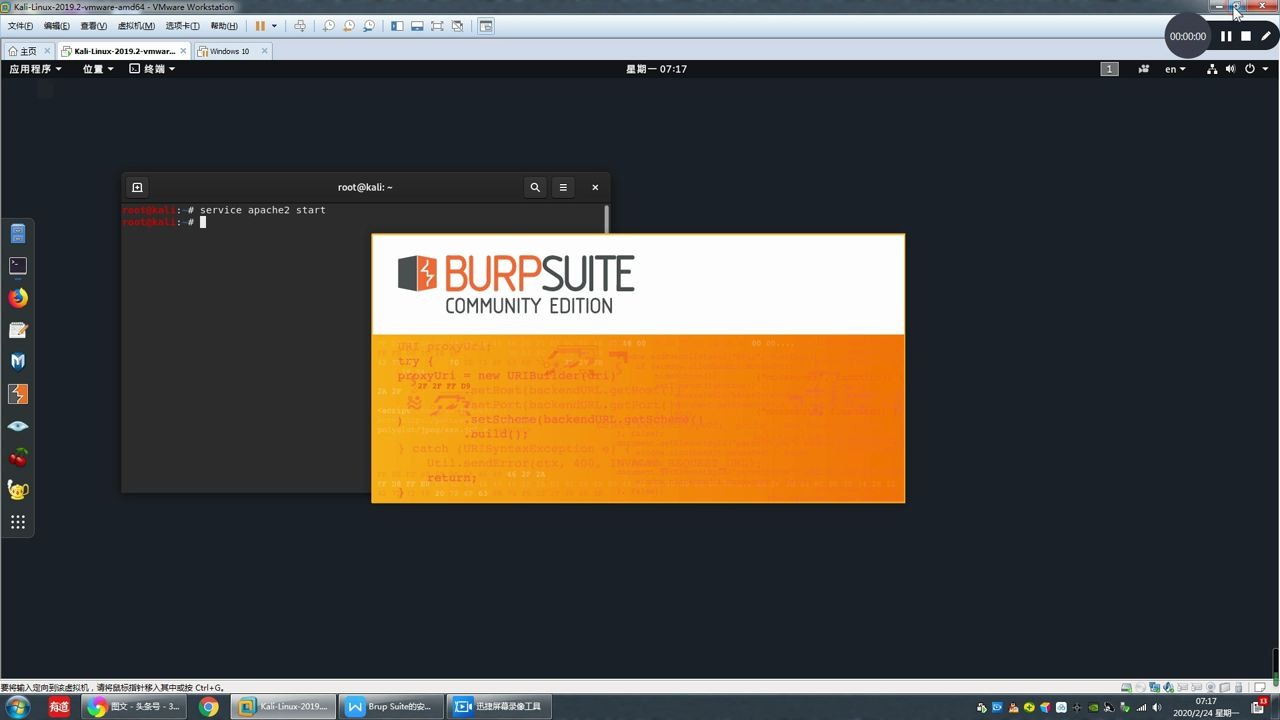Image resolution: width=1280 pixels, height=720 pixels.
Task: Launch Firefox from the Kali dock
Action: coord(18,298)
